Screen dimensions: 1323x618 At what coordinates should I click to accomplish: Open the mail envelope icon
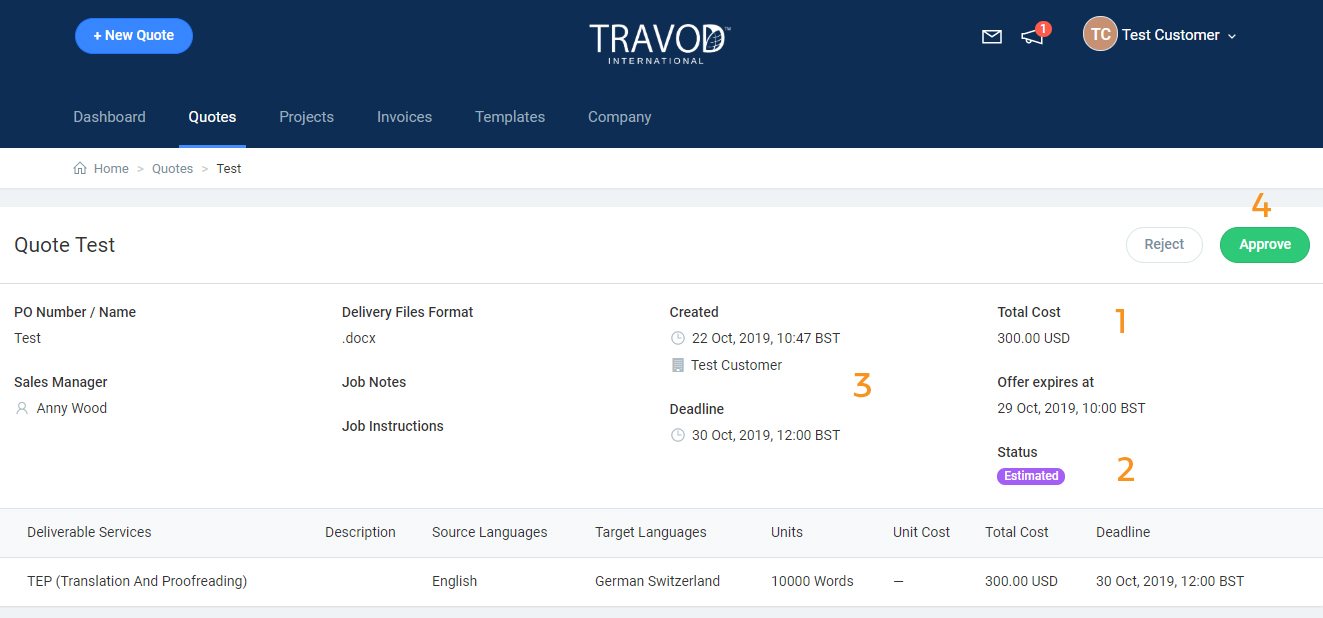point(991,37)
